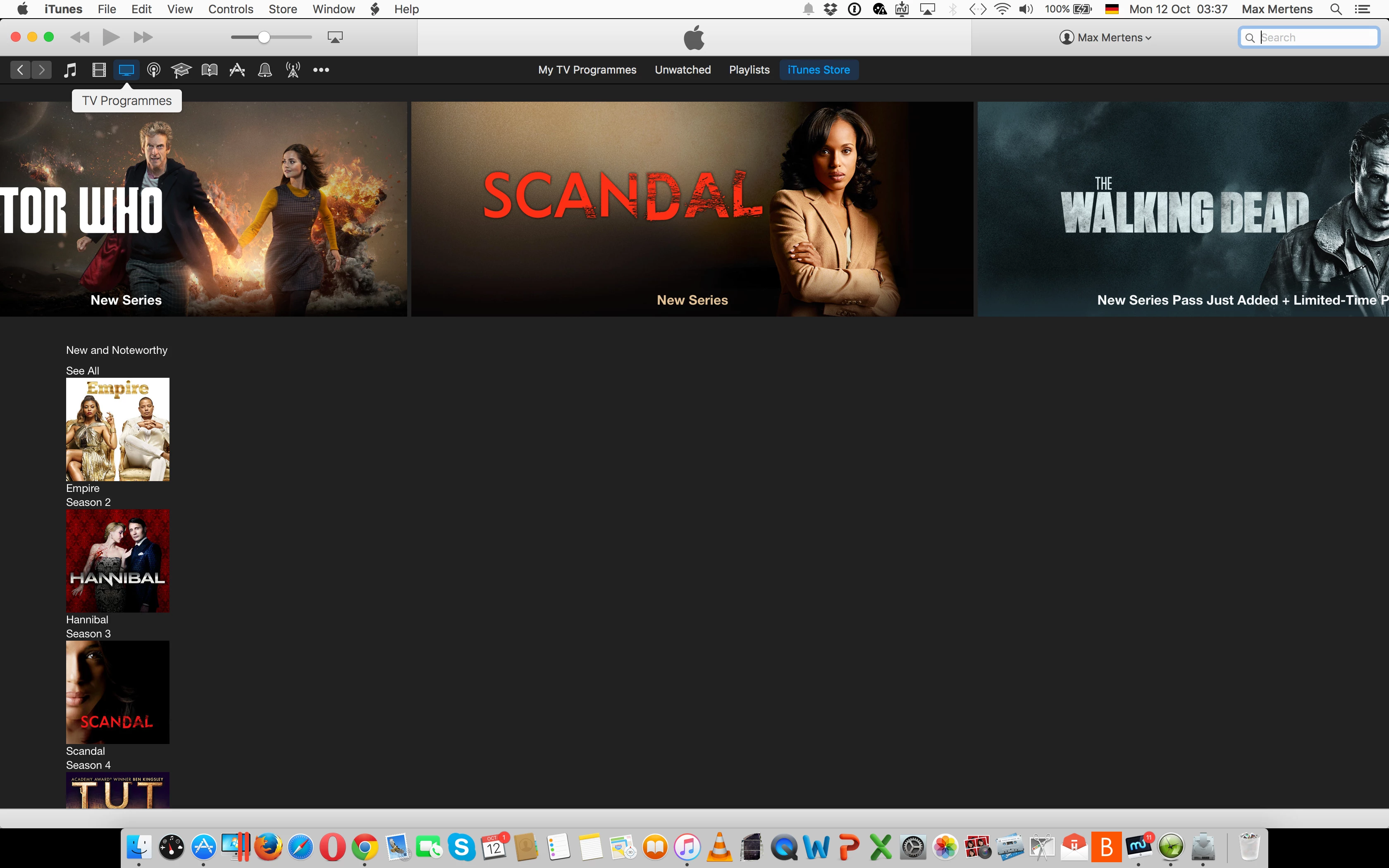Select the Tones bell icon
This screenshot has height=868, width=1389.
[265, 70]
